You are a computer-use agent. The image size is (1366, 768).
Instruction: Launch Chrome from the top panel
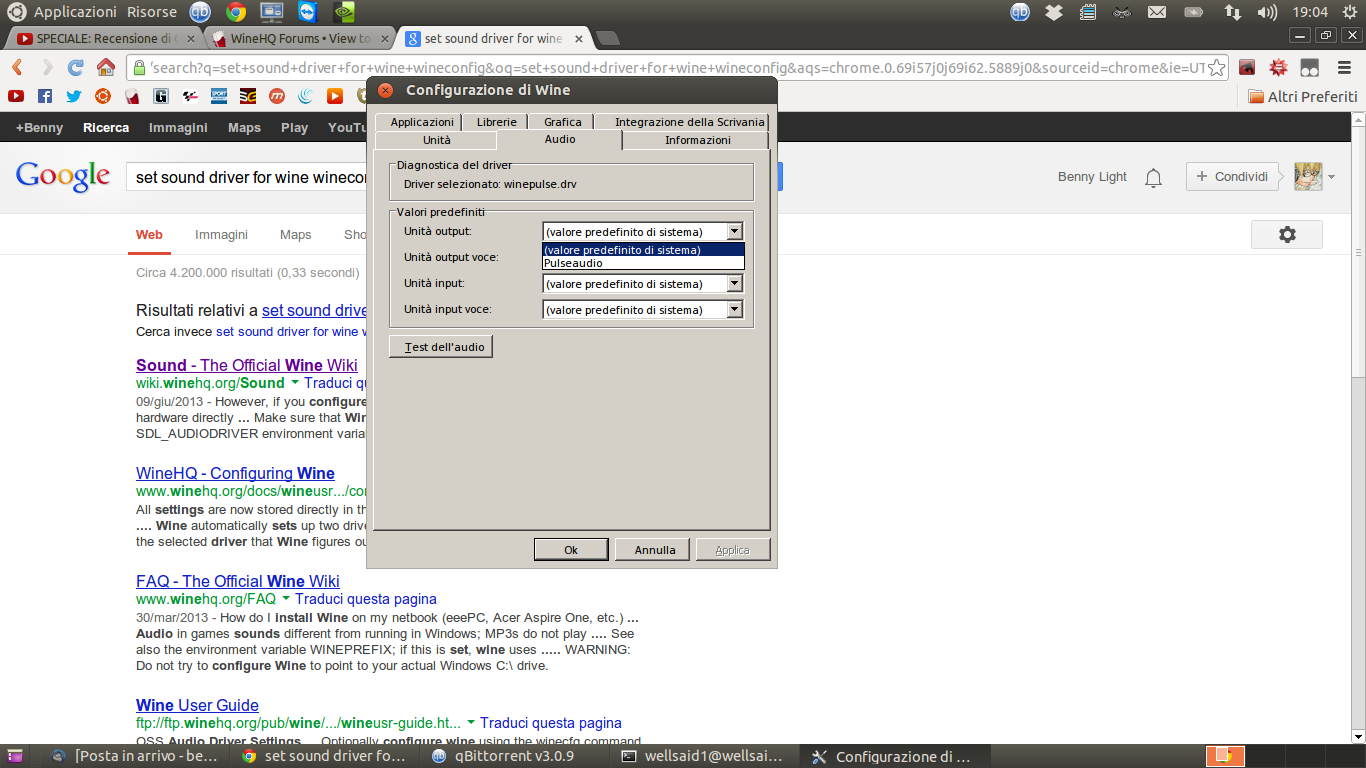[x=236, y=12]
